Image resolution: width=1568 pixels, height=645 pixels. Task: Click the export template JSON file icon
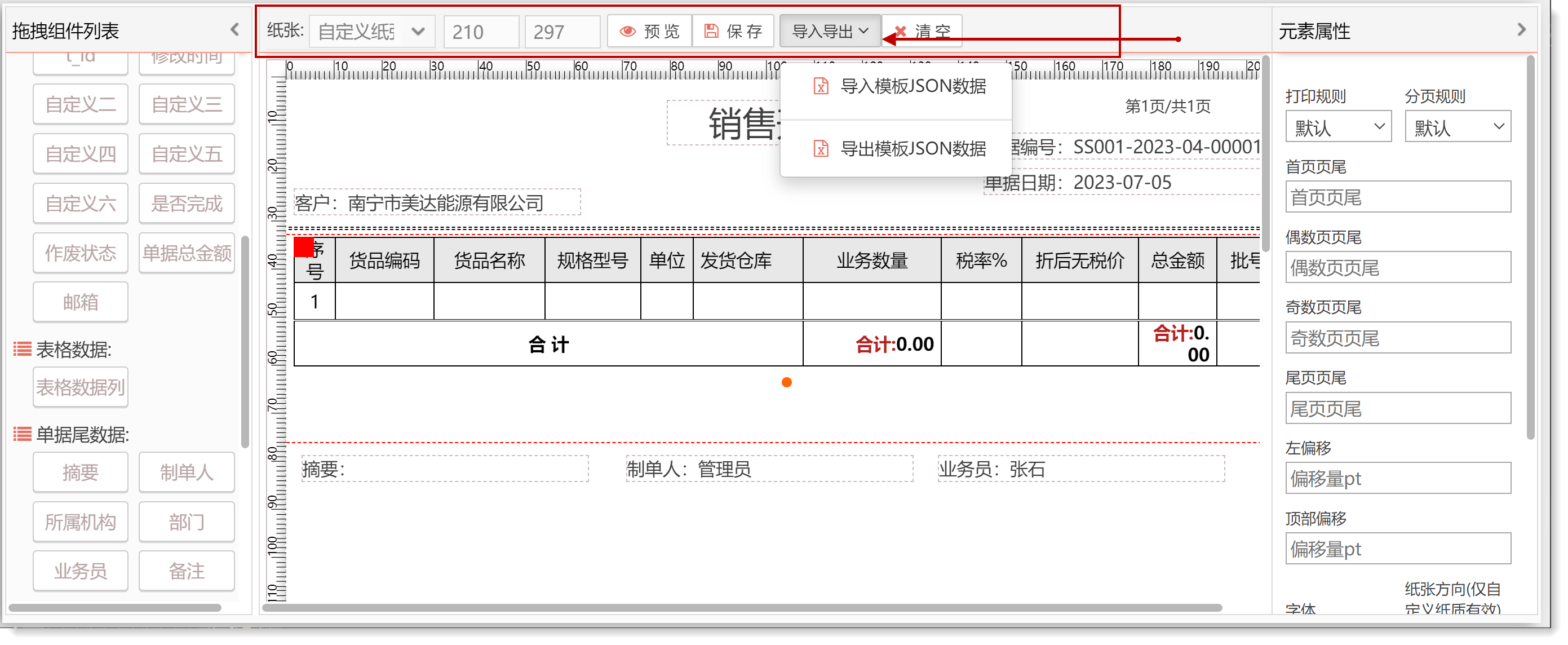(x=821, y=148)
